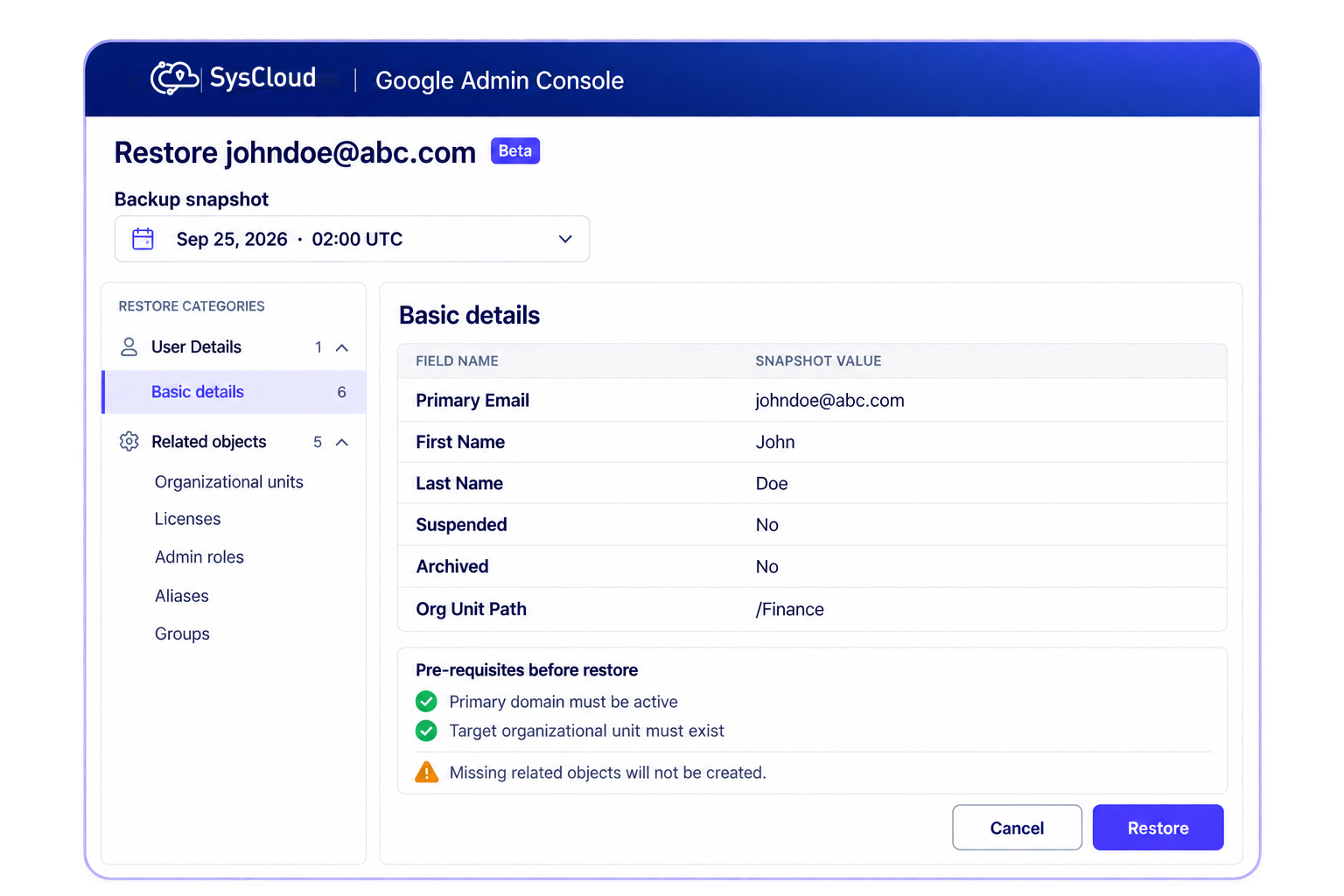Click the calendar icon in snapshot selector
This screenshot has height=896, width=1344.
click(x=143, y=239)
